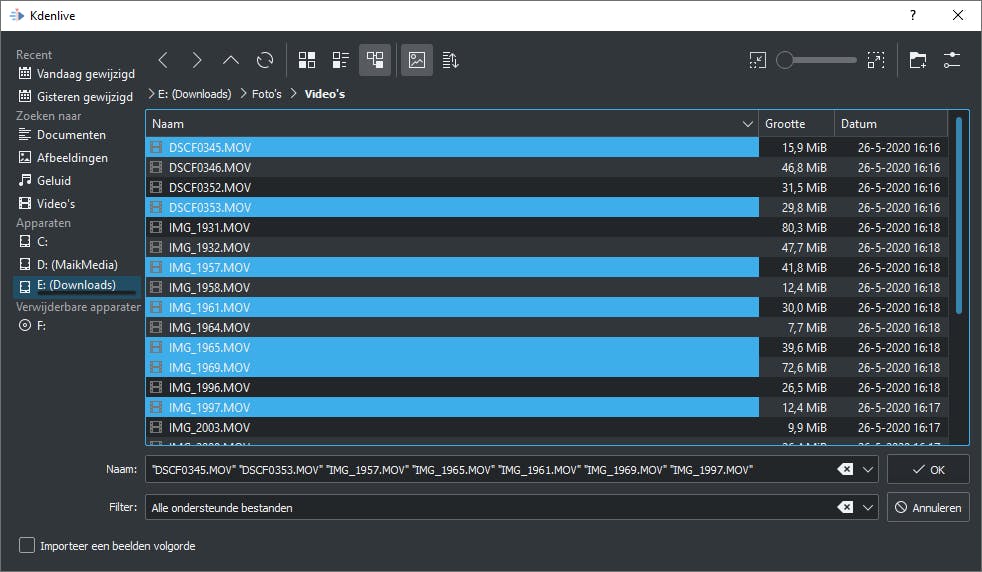The width and height of the screenshot is (982, 572).
Task: Click the Naam column sort arrow
Action: click(x=747, y=124)
